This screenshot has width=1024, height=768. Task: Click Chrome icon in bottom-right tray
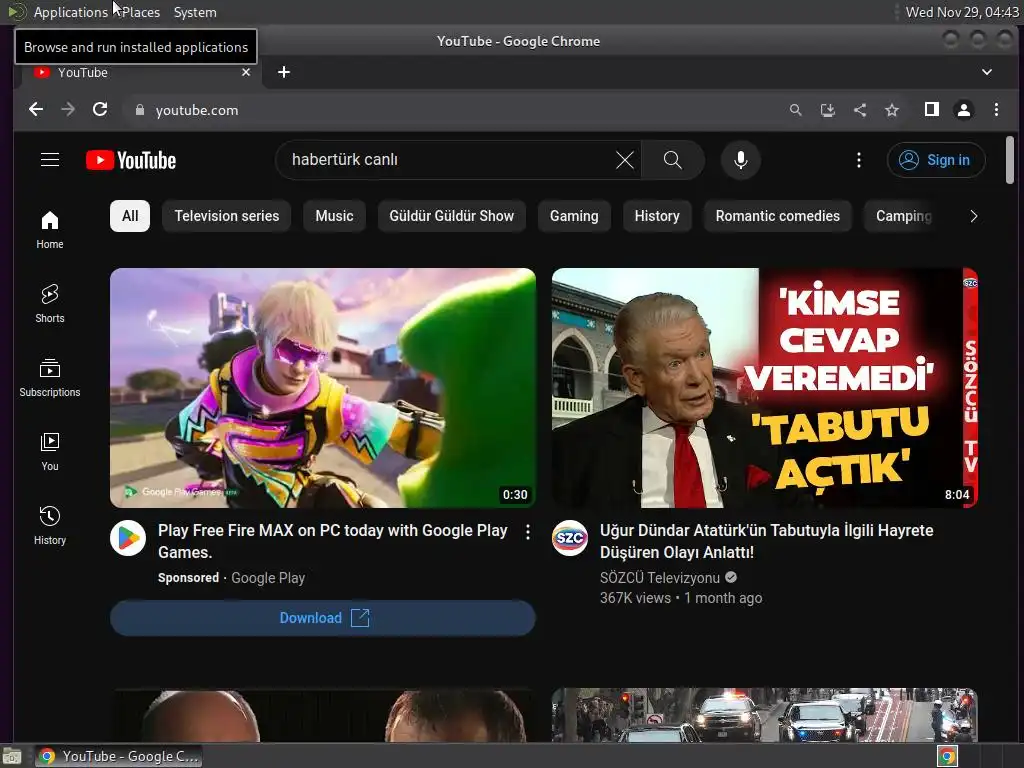click(x=947, y=756)
